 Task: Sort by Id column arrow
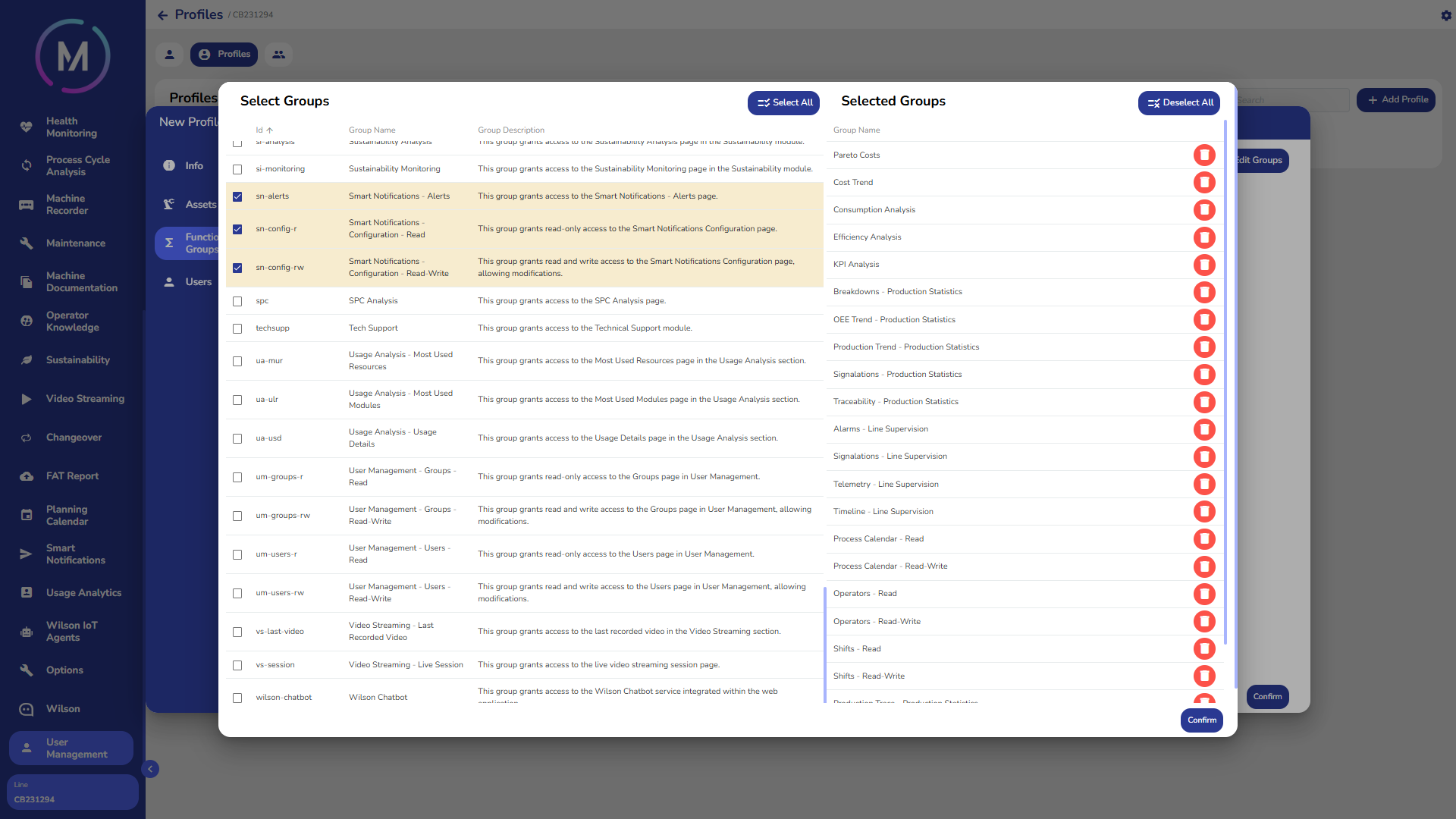(269, 130)
